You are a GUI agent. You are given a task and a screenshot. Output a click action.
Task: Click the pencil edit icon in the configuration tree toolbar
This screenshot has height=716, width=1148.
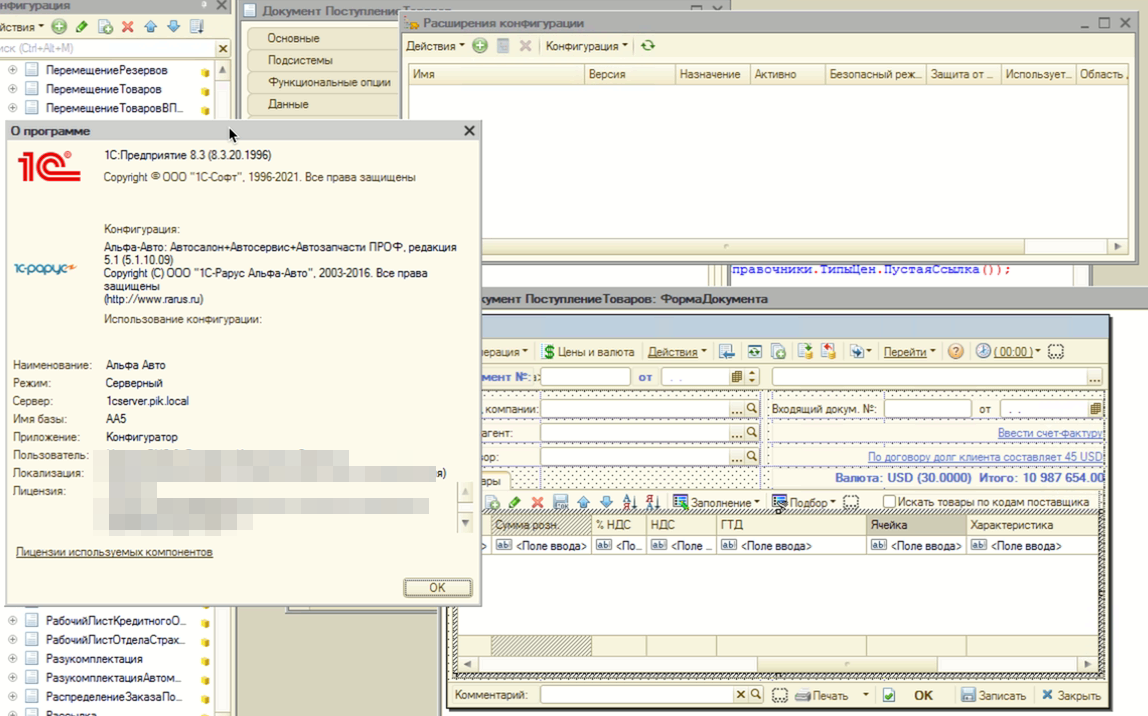pyautogui.click(x=82, y=27)
